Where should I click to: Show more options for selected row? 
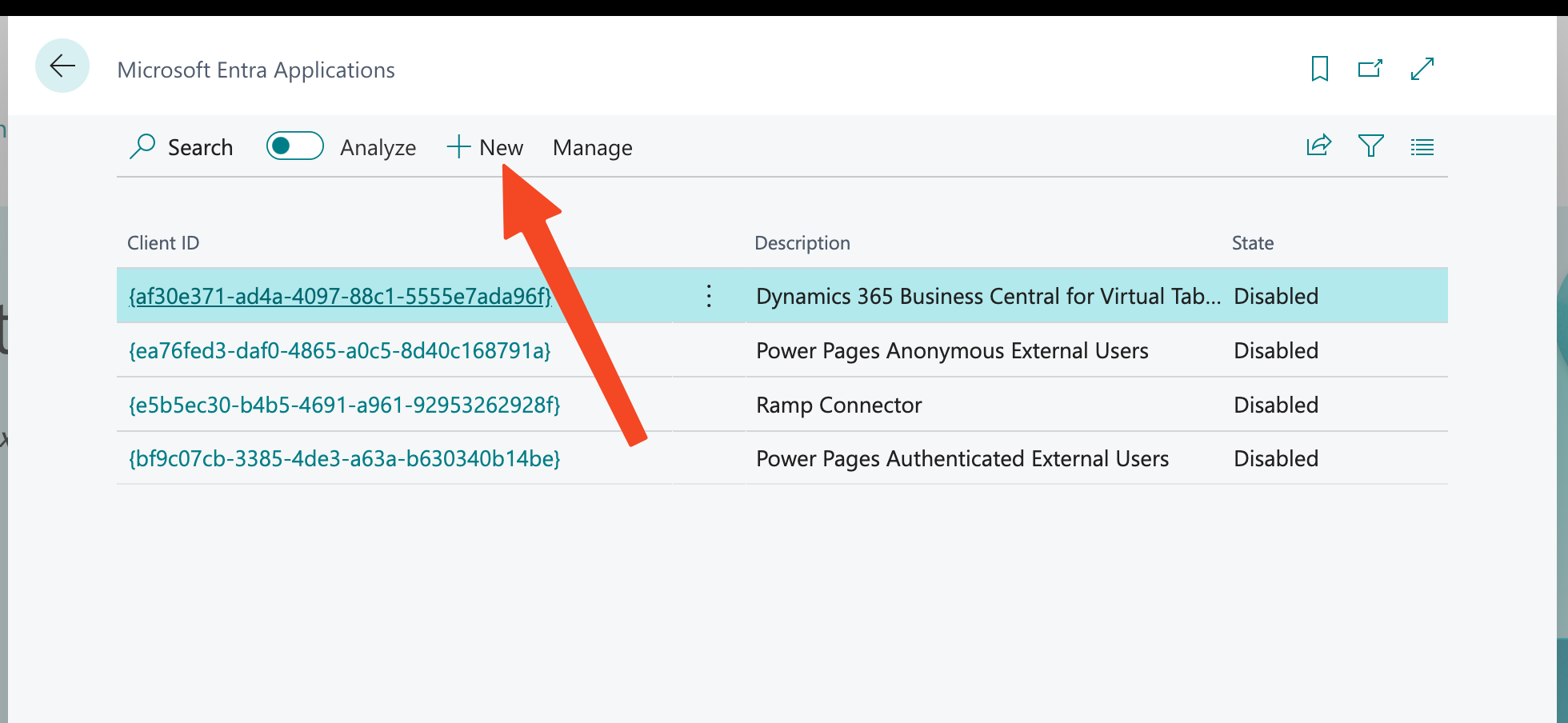click(x=709, y=296)
